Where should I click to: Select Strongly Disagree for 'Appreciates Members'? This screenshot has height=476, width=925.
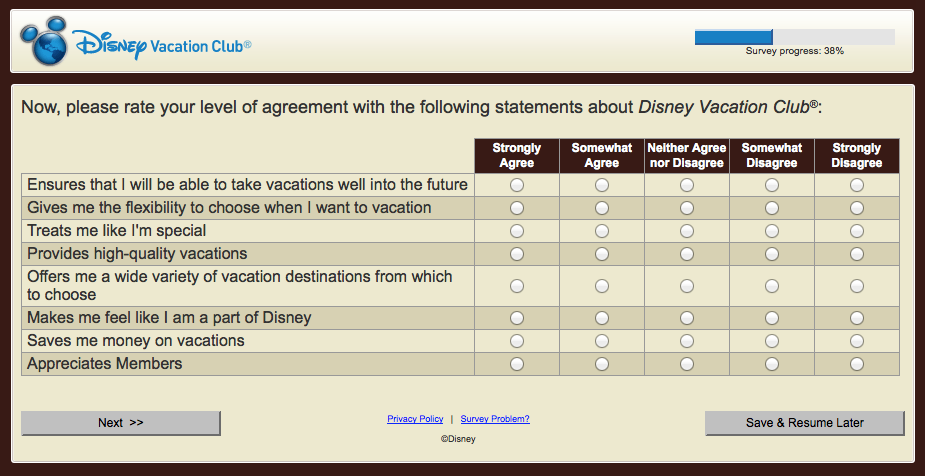pyautogui.click(x=857, y=364)
